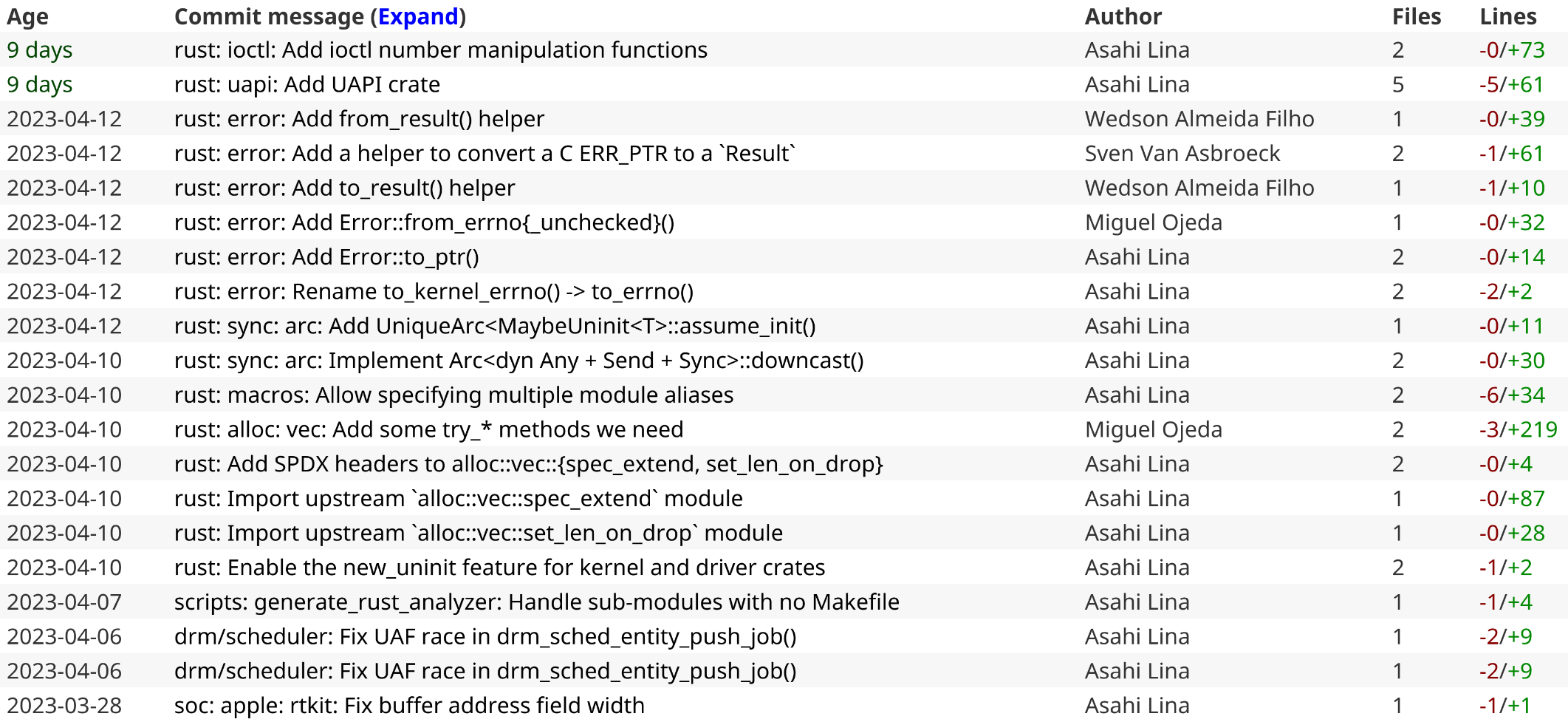This screenshot has width=1568, height=722.
Task: Click the '-1/+1' lines value
Action: pyautogui.click(x=1505, y=706)
